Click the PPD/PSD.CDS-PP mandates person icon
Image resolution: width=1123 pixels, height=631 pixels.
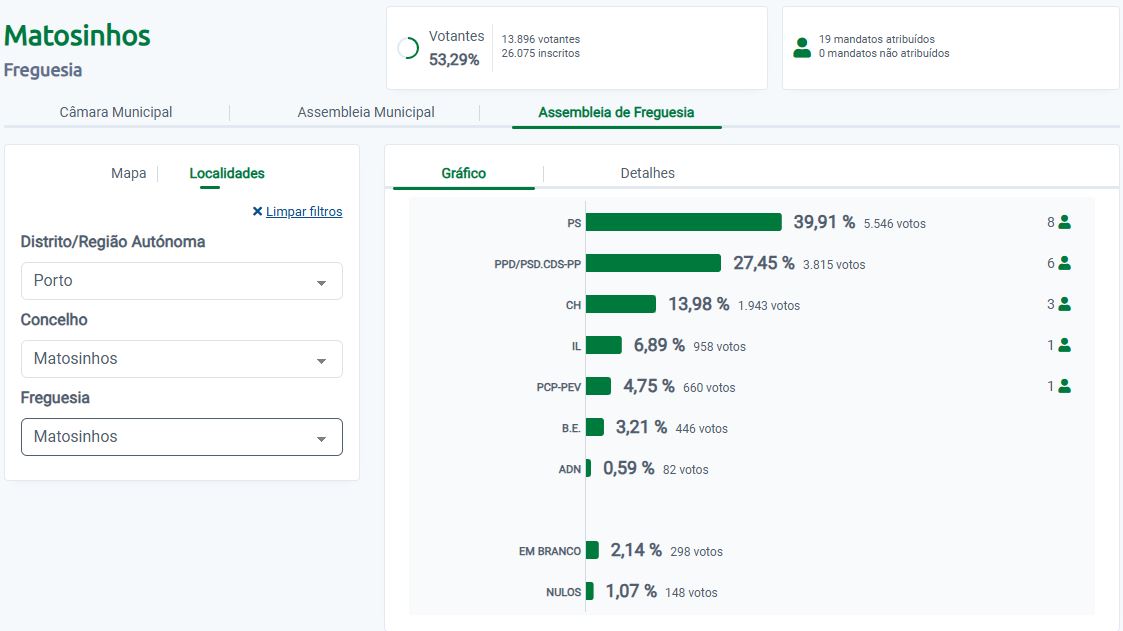1064,263
